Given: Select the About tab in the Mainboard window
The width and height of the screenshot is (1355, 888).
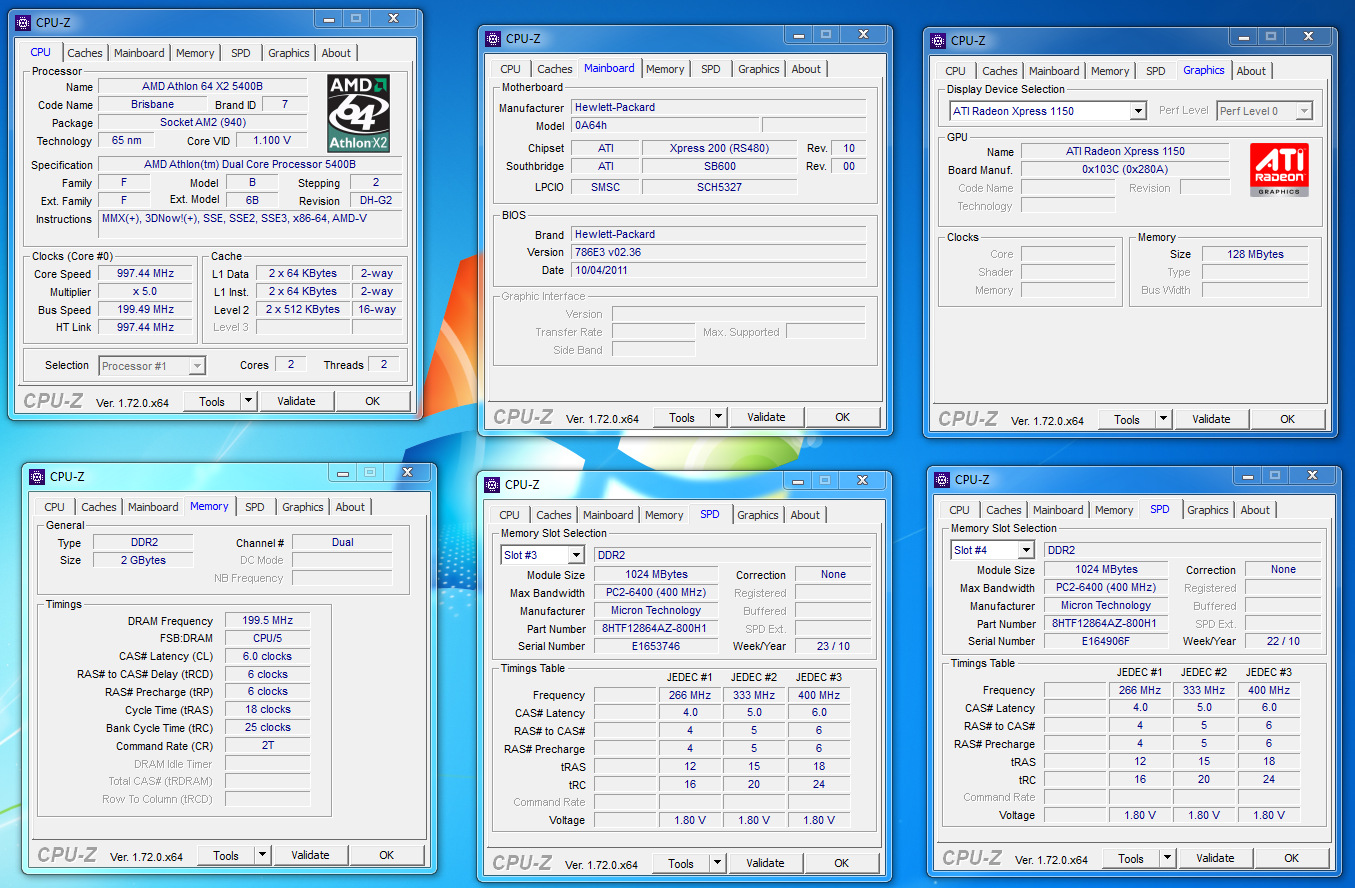Looking at the screenshot, I should (x=806, y=69).
